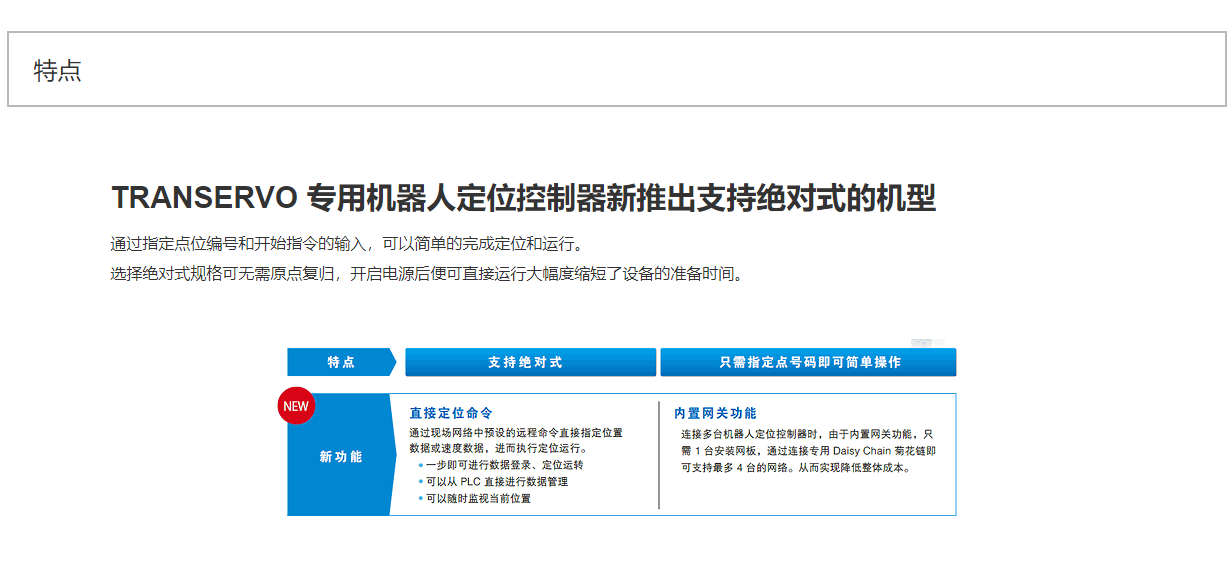Click bullet 一步即可进行数据登录、定位运转

click(503, 465)
